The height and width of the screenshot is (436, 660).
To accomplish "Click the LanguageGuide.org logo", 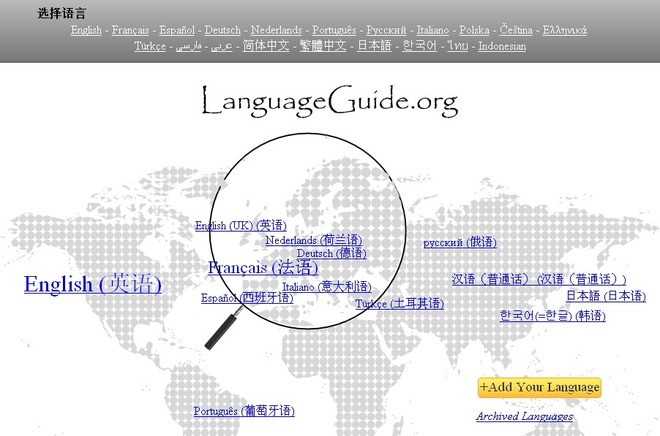I will tap(330, 101).
